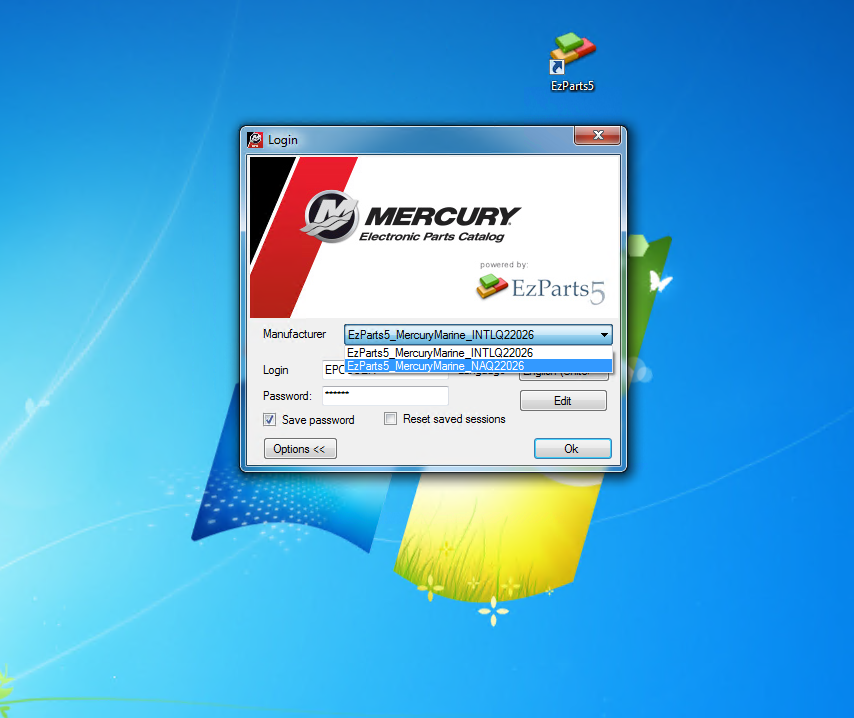
Task: Confirm login with the Ok button
Action: 572,449
